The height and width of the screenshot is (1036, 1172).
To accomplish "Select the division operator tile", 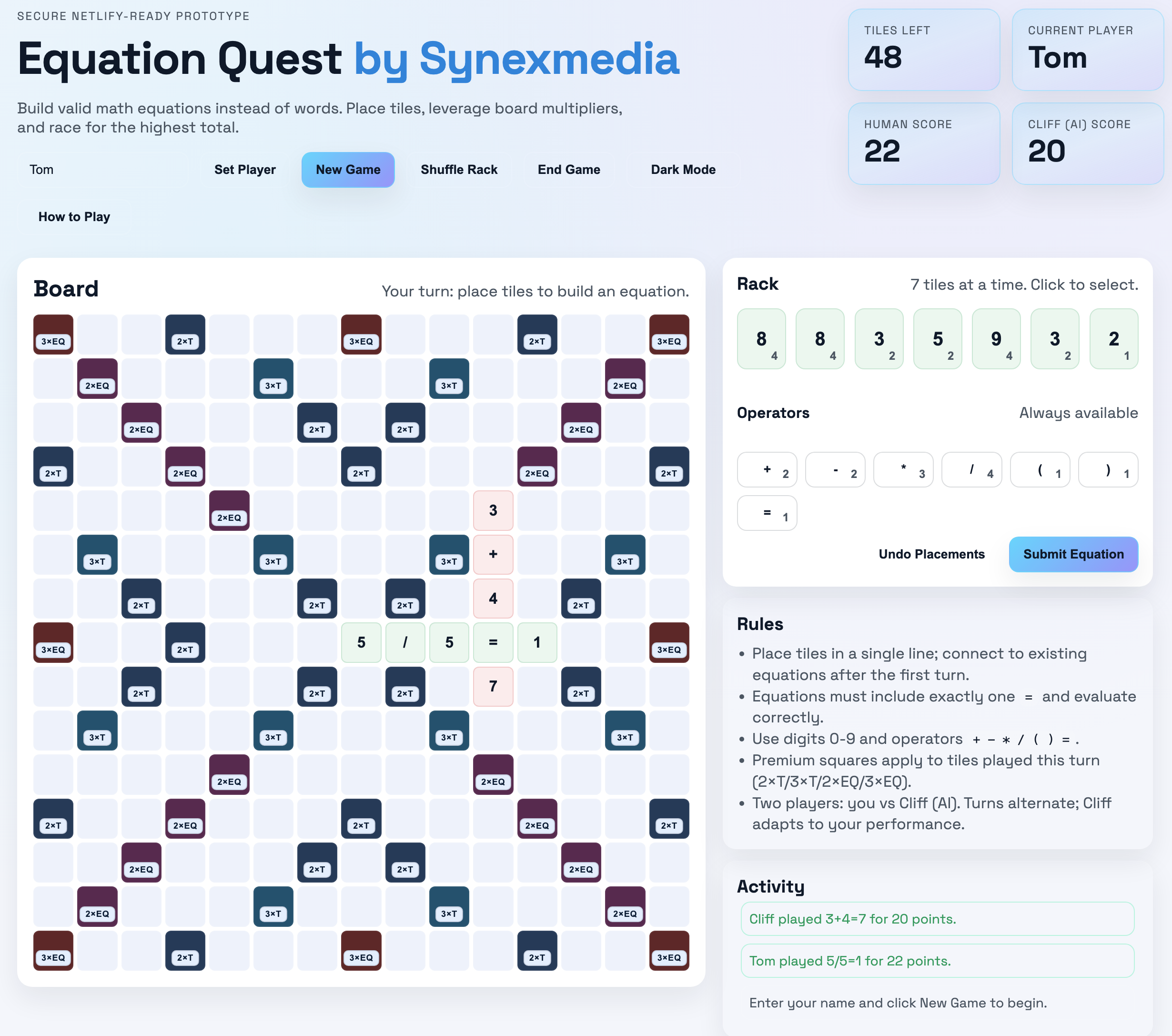I will (971, 469).
